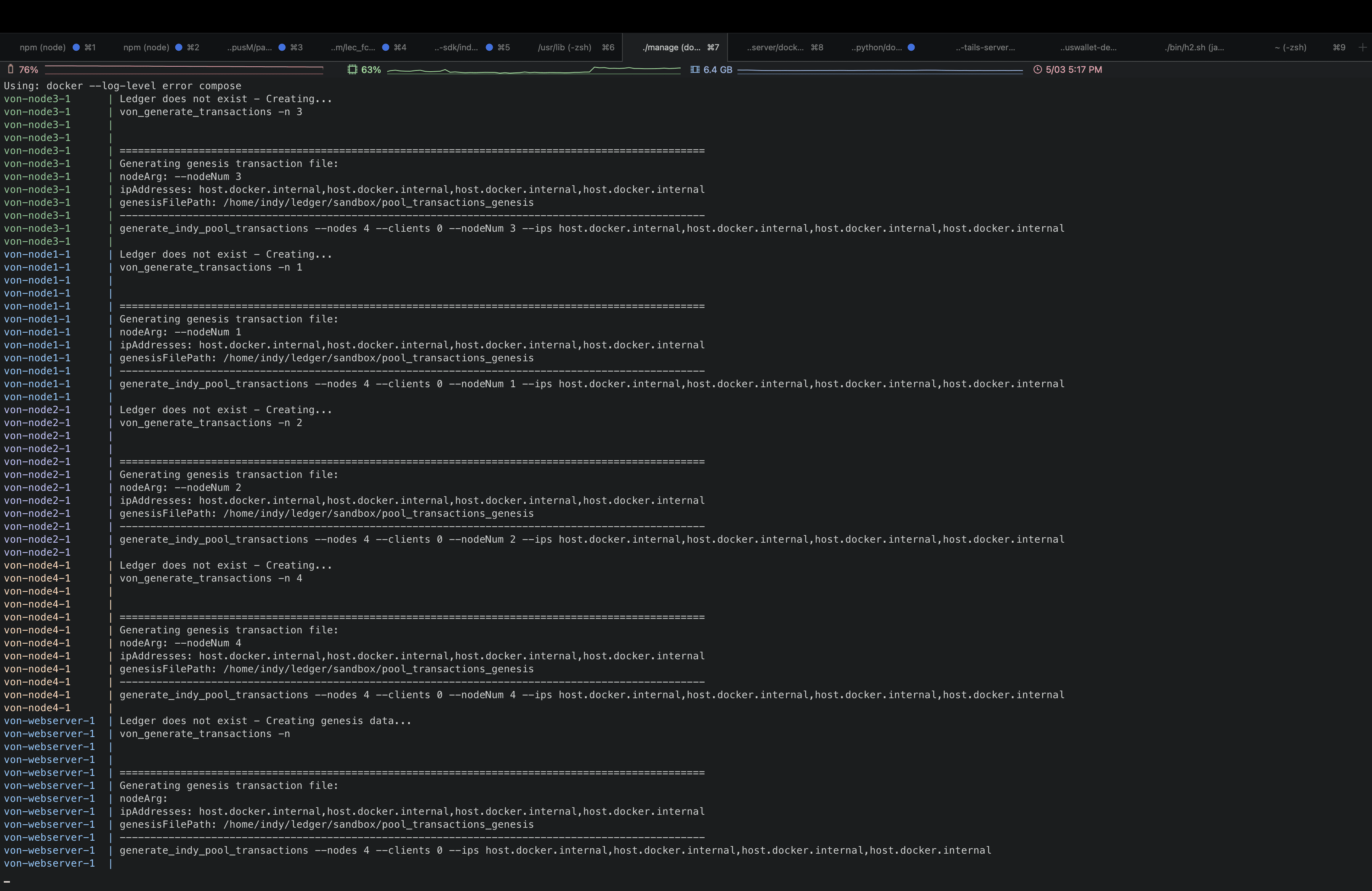Click the 76% battery percentage text
Image resolution: width=1372 pixels, height=891 pixels.
[x=28, y=70]
